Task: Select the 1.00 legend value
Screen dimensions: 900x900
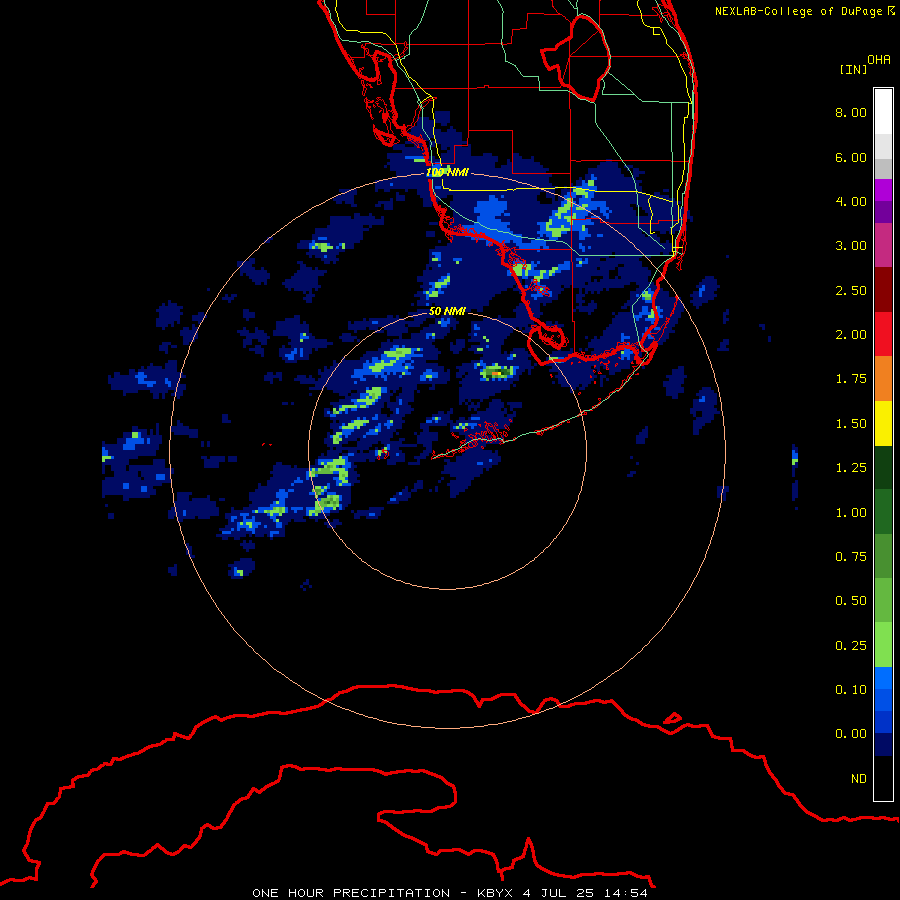Action: tap(851, 513)
